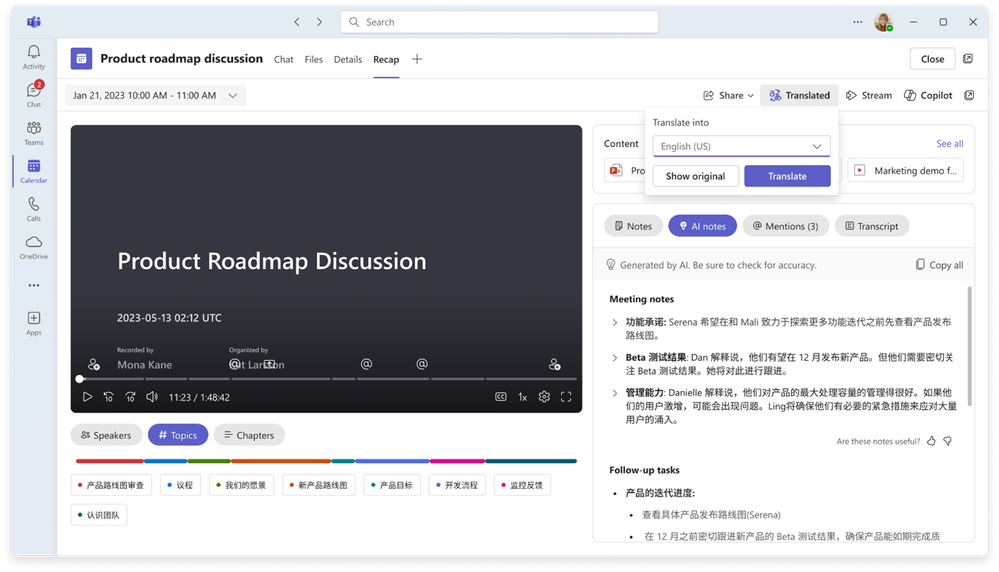Viewport: 999px width, 572px height.
Task: Switch to the Chat tab
Action: tap(284, 59)
